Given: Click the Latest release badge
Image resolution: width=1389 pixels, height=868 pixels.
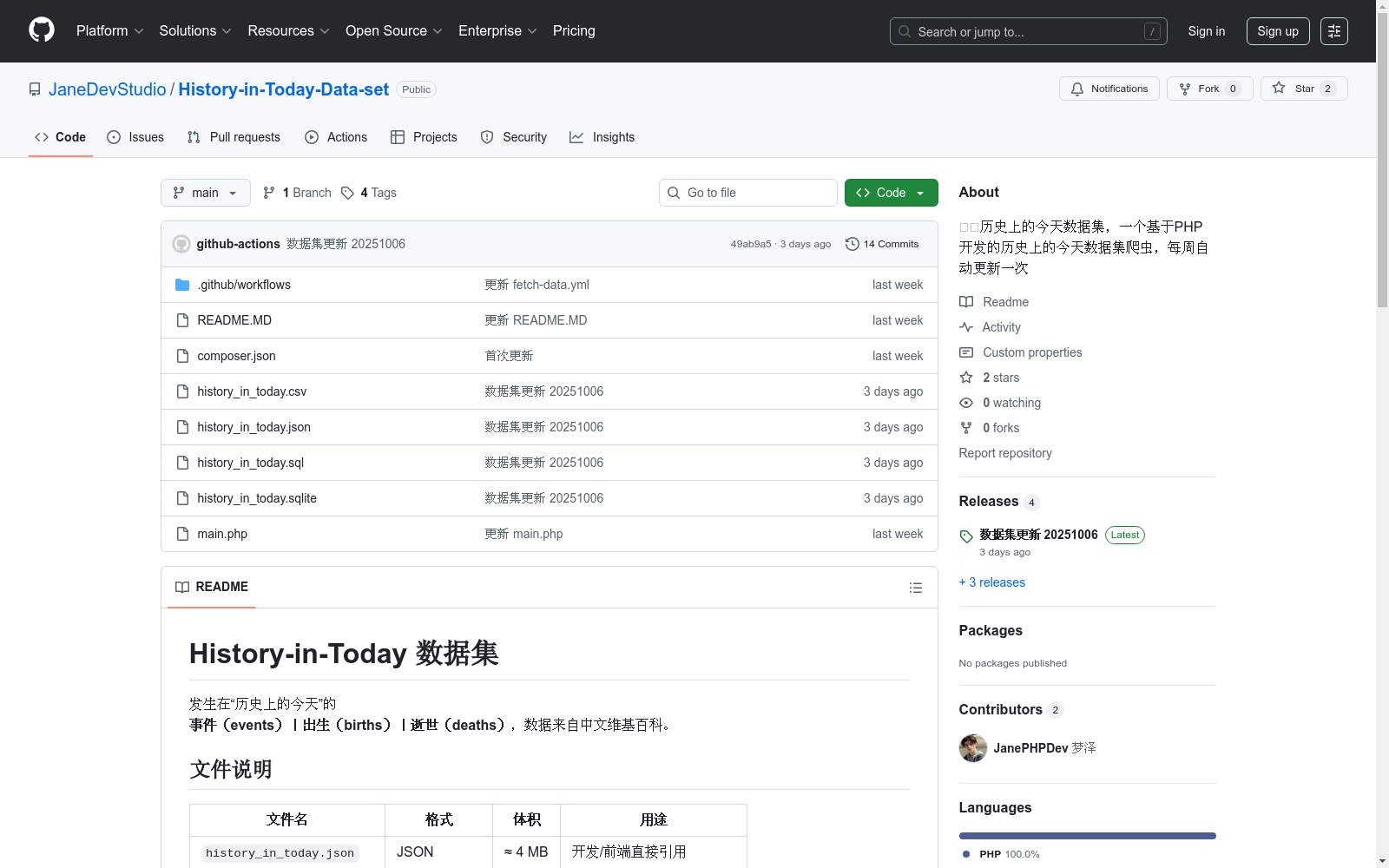Looking at the screenshot, I should tap(1125, 535).
